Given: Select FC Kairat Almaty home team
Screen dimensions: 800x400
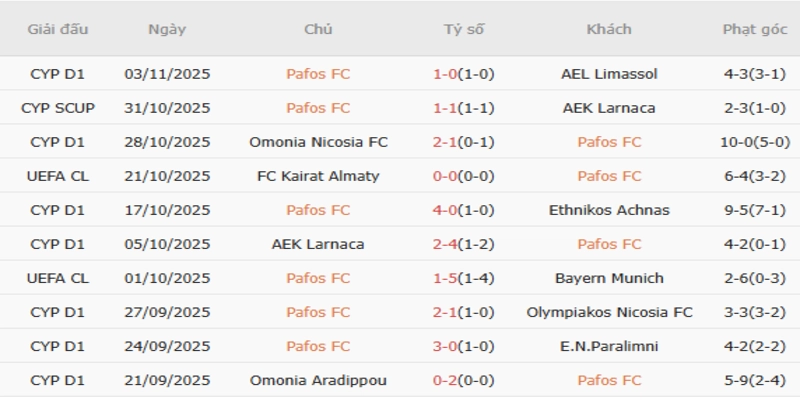Looking at the screenshot, I should [x=318, y=176].
